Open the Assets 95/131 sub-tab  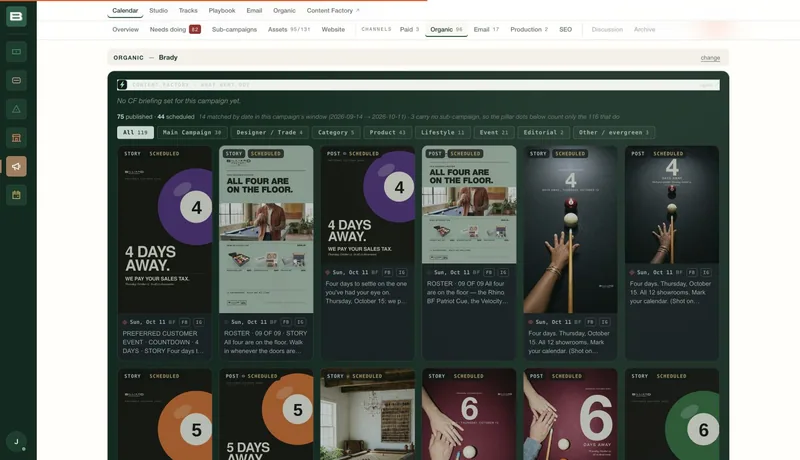coord(289,30)
